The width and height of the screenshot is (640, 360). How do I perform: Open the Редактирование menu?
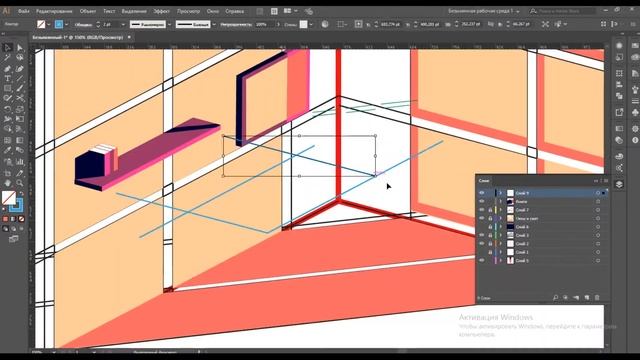tap(54, 11)
